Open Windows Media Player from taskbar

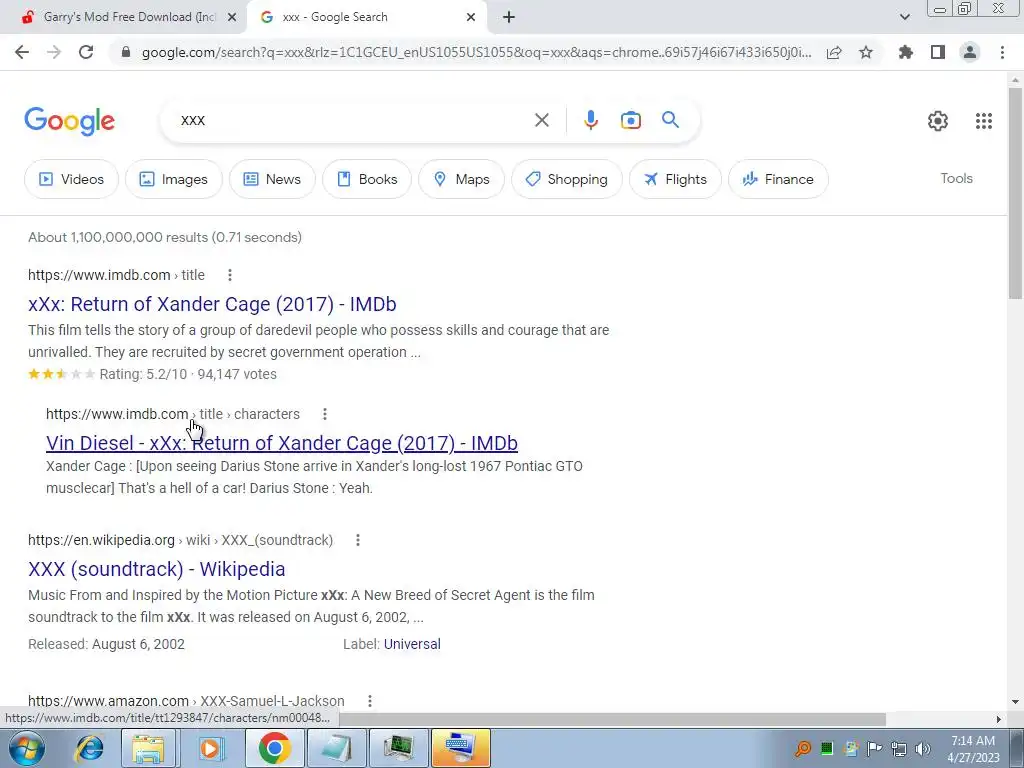click(x=210, y=748)
